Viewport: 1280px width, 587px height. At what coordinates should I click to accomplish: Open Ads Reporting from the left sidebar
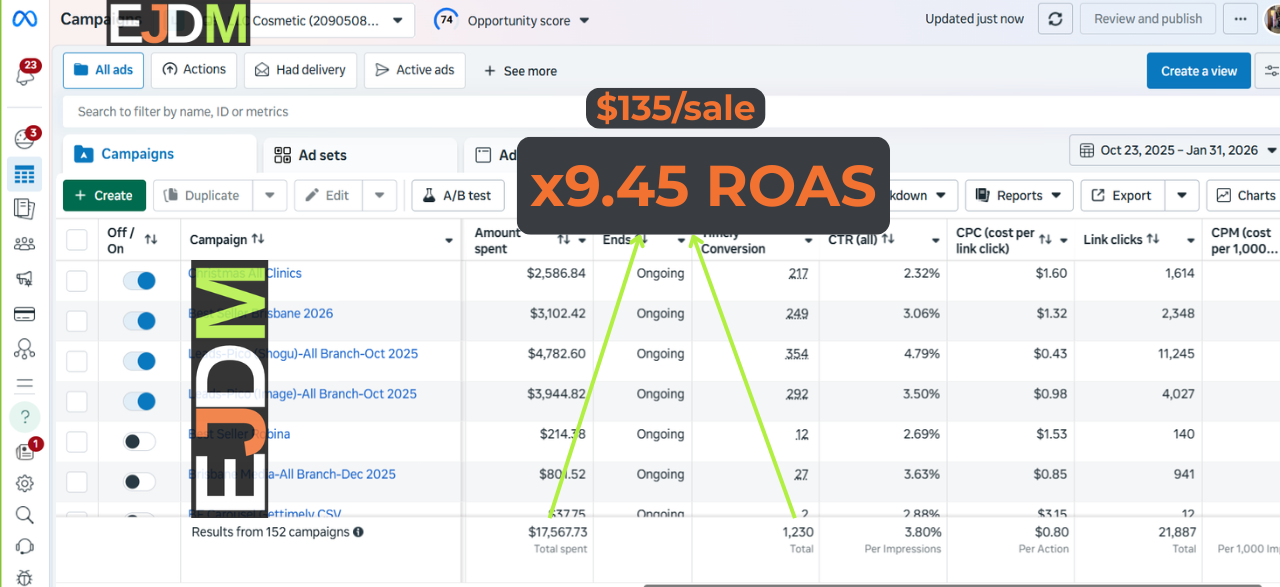click(x=25, y=208)
